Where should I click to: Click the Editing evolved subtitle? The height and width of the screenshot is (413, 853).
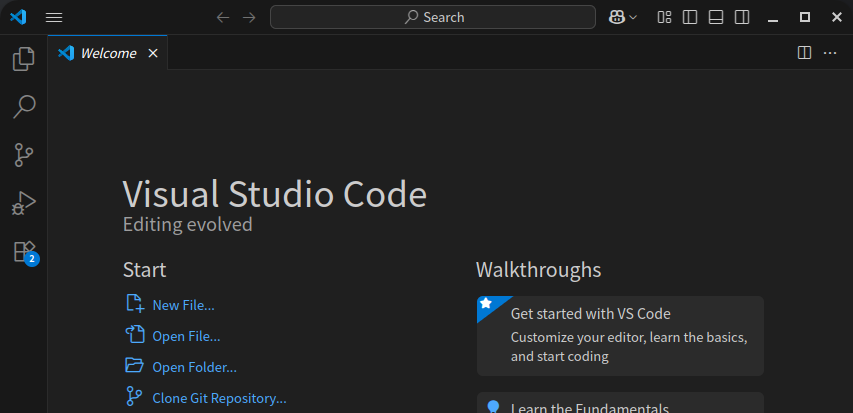click(188, 224)
